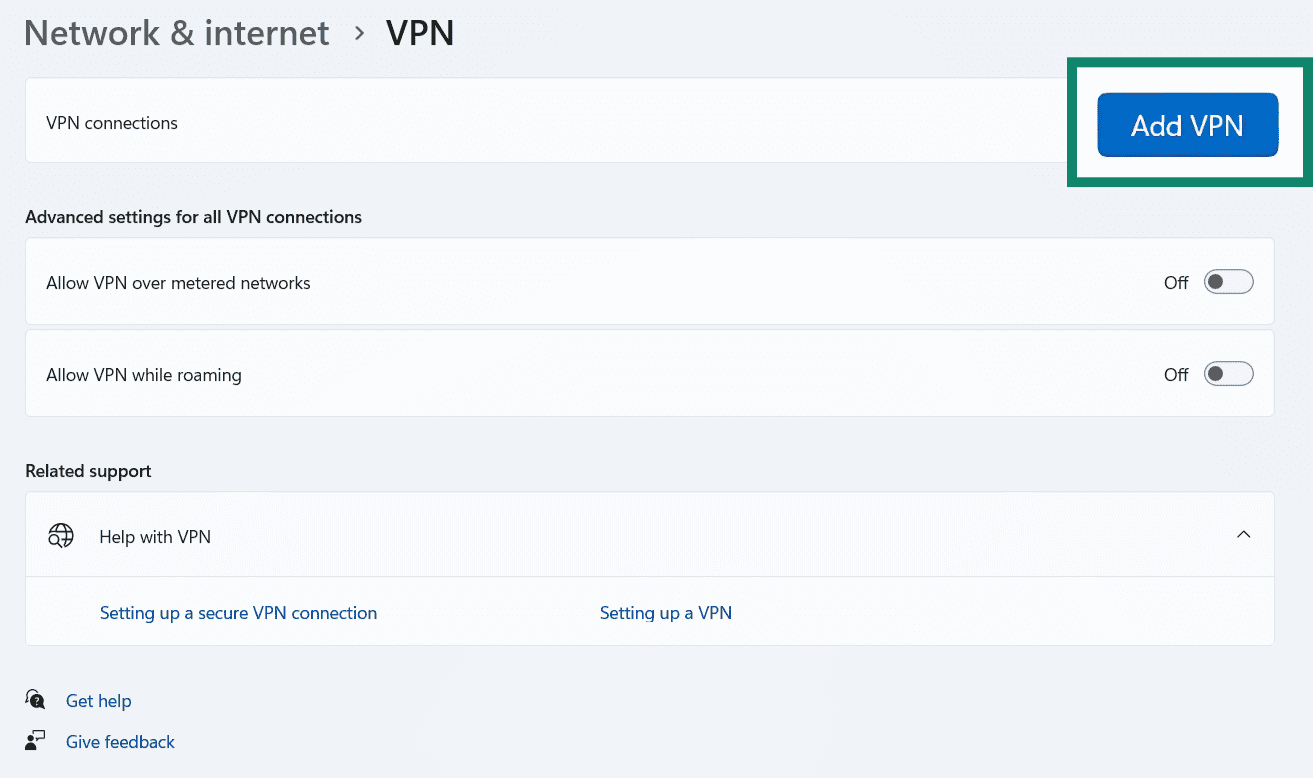Enable Allow VPN while roaming
This screenshot has width=1313, height=778.
click(1229, 373)
